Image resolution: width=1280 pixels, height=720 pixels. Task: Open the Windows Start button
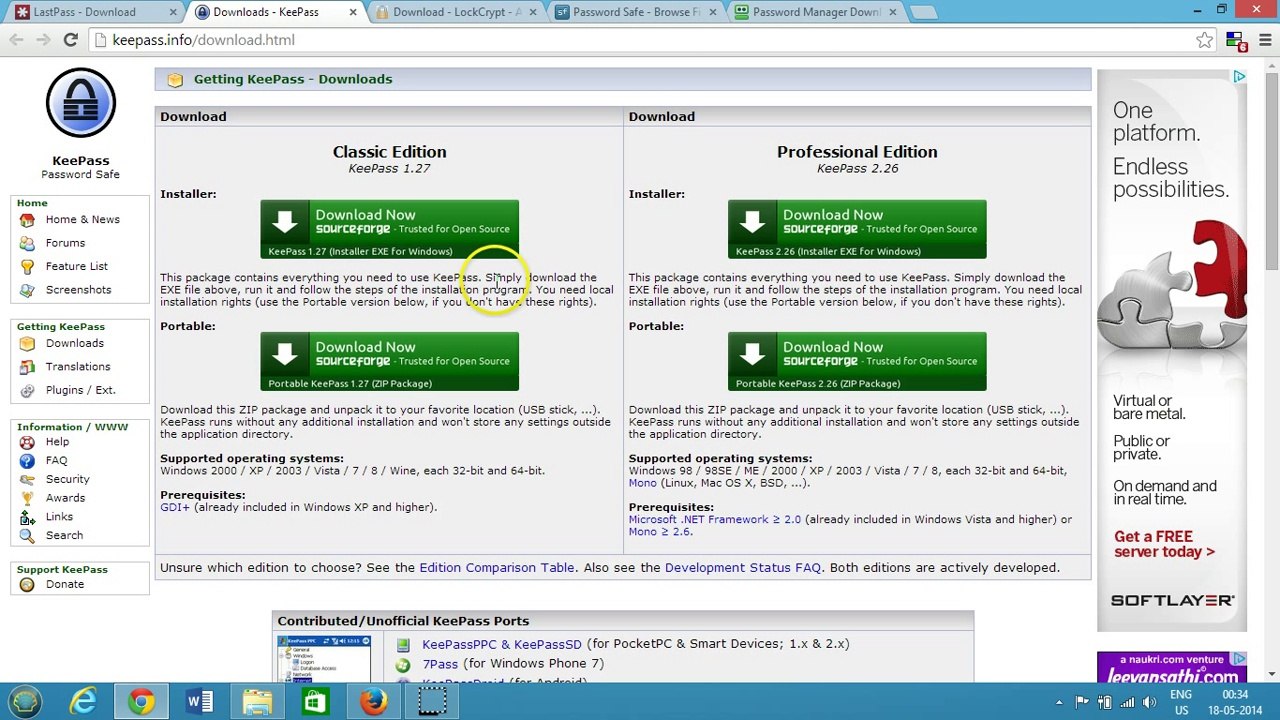25,701
